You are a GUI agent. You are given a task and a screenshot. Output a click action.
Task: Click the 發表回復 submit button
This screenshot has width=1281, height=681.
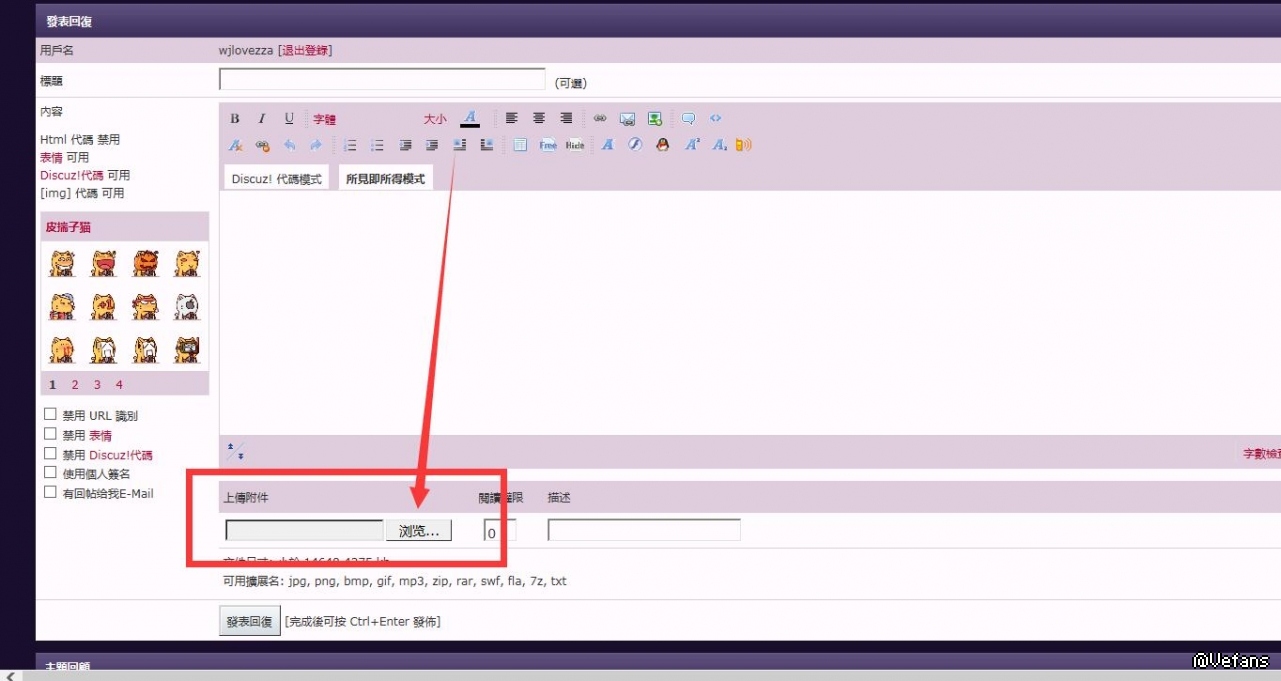250,621
